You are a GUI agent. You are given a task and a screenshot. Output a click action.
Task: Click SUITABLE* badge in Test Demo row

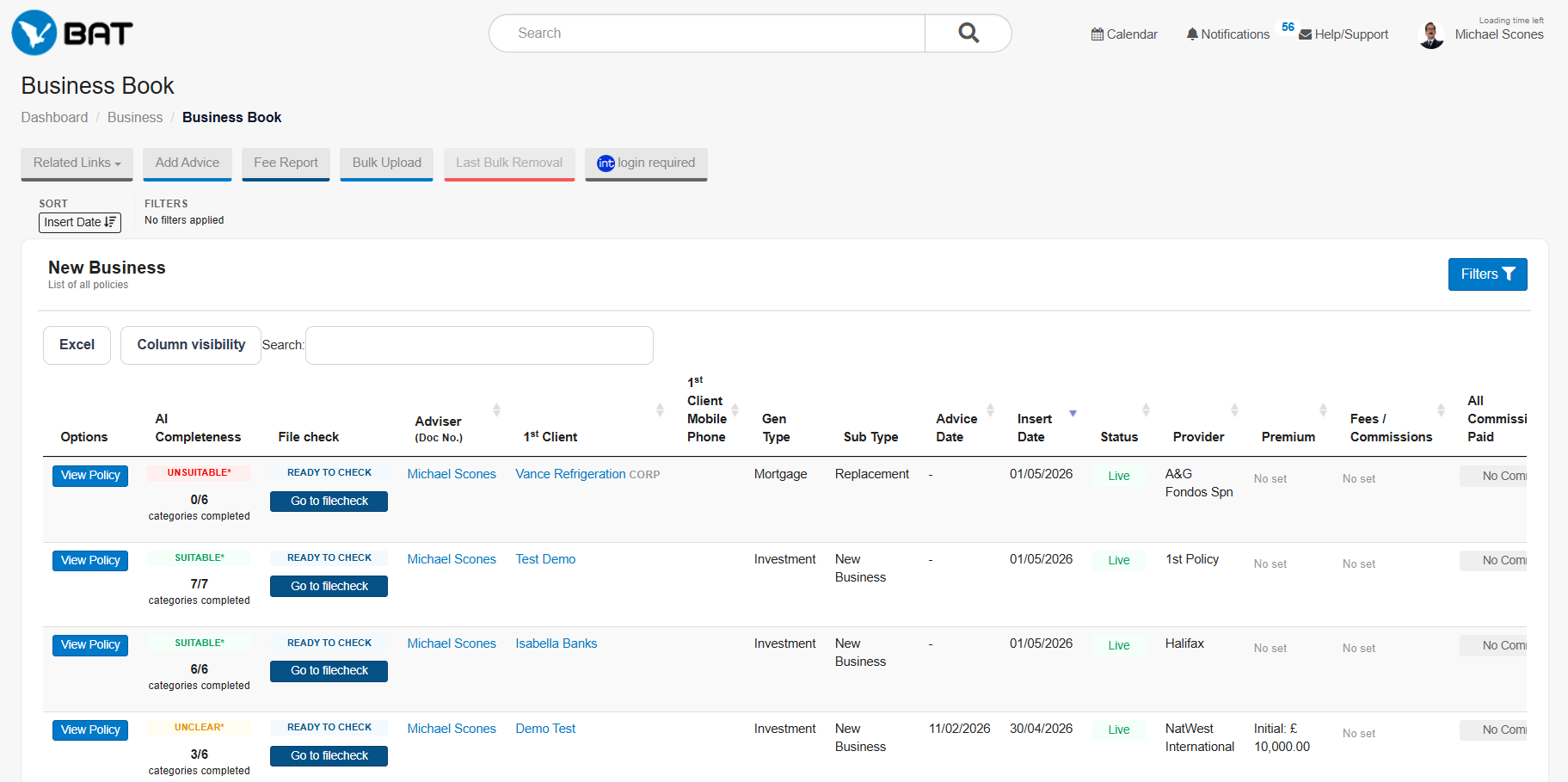199,558
